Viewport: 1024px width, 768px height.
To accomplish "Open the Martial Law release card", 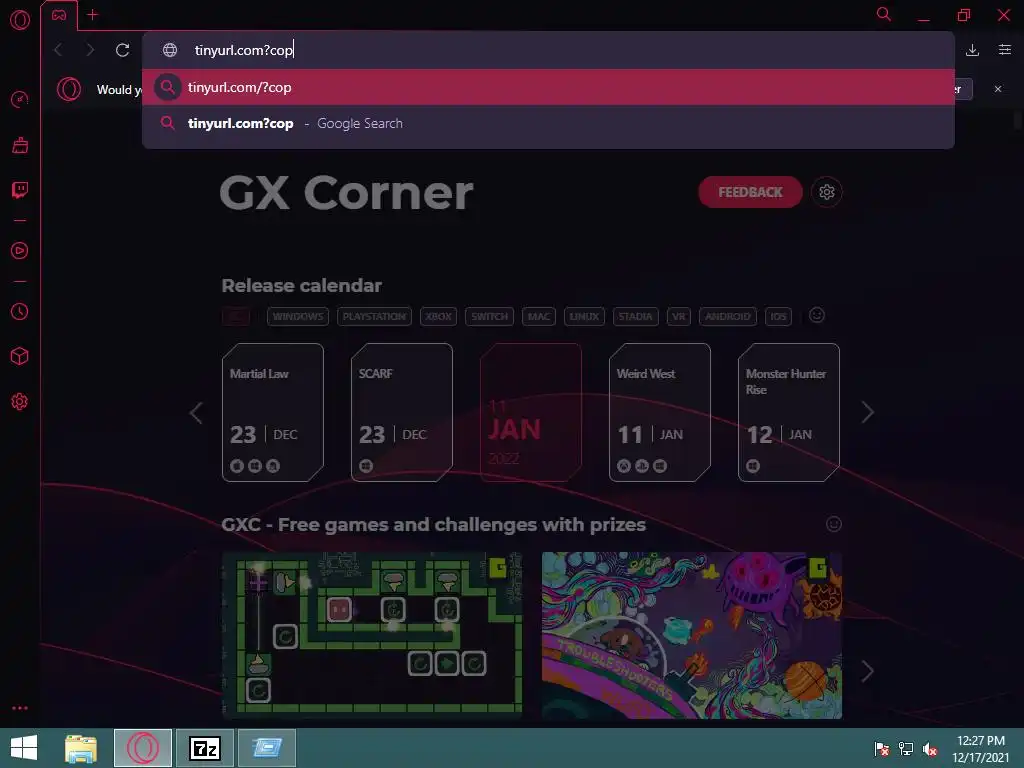I will 273,413.
